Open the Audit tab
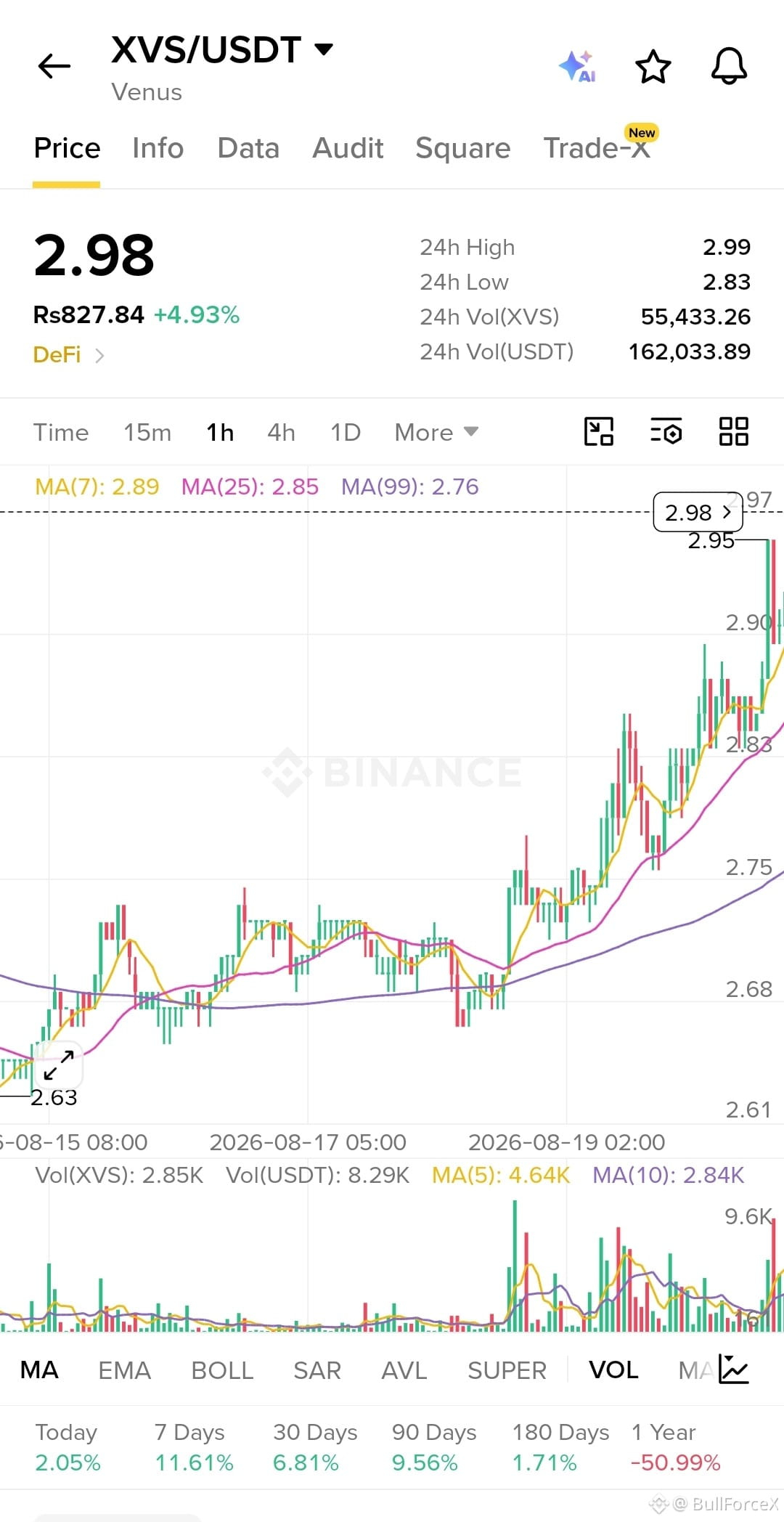Viewport: 784px width, 1522px height. (348, 148)
